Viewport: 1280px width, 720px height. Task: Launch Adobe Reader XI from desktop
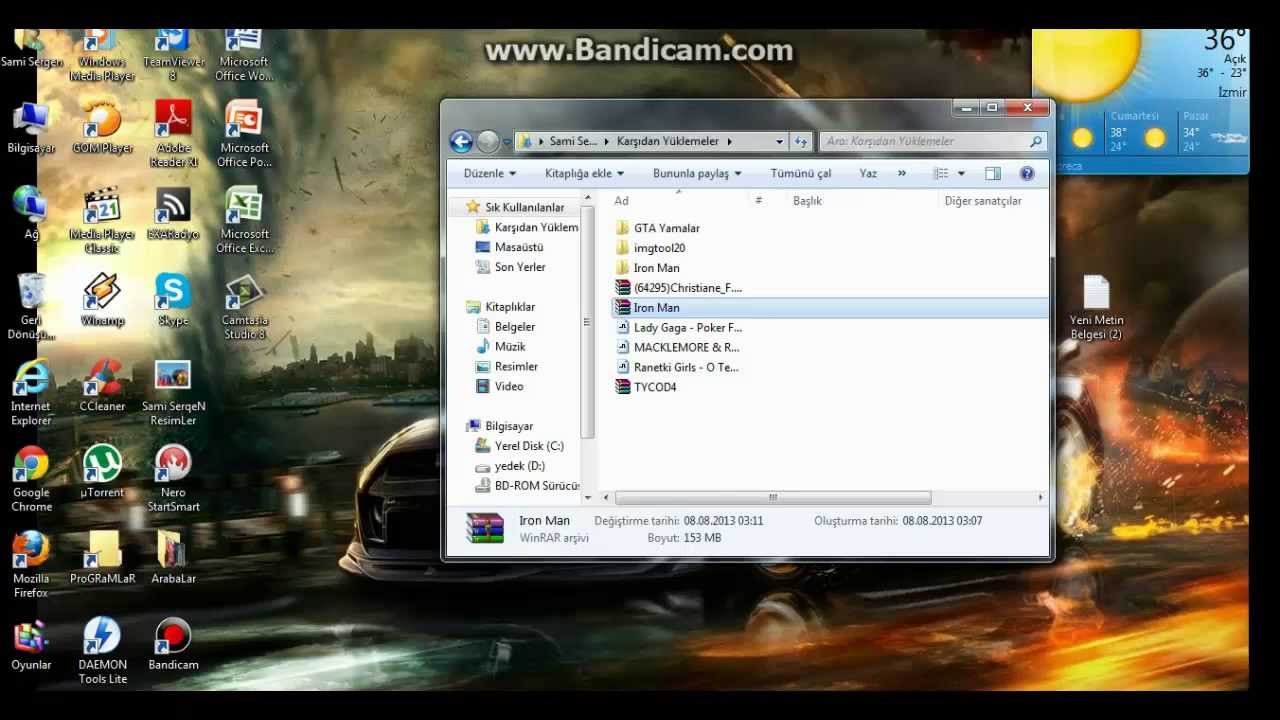click(173, 133)
